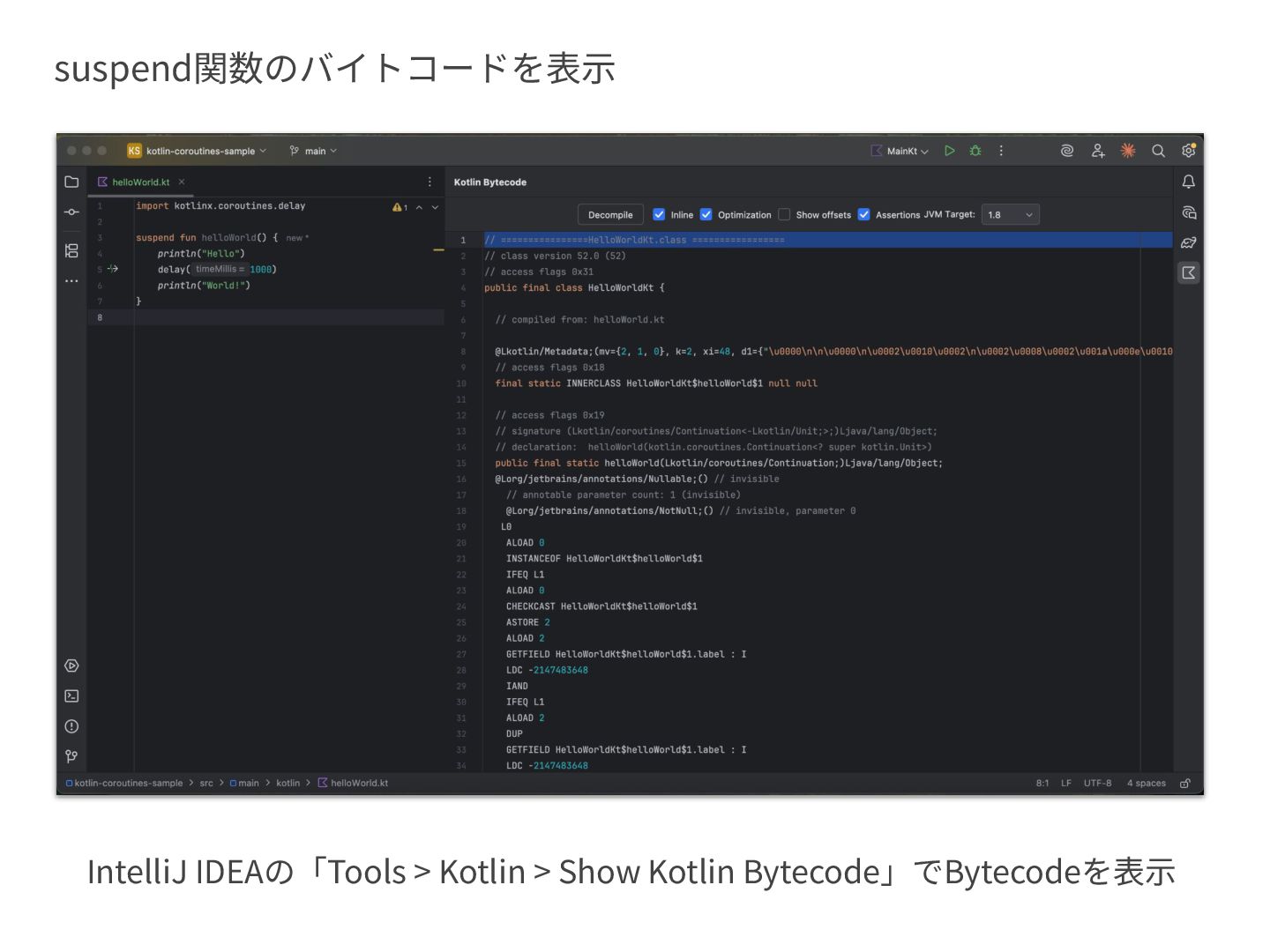Click the VCS branch icon beside main
1270x952 pixels.
[x=294, y=151]
